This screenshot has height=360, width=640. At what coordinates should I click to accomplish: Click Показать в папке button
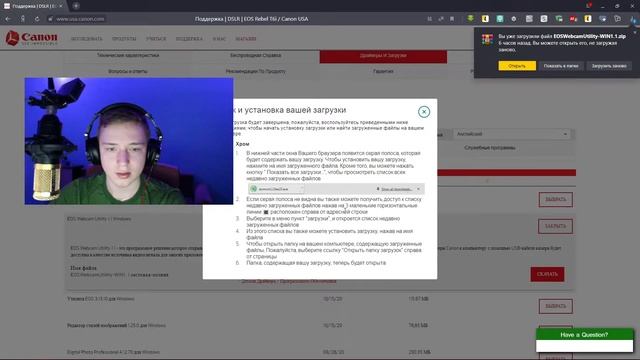pos(561,66)
